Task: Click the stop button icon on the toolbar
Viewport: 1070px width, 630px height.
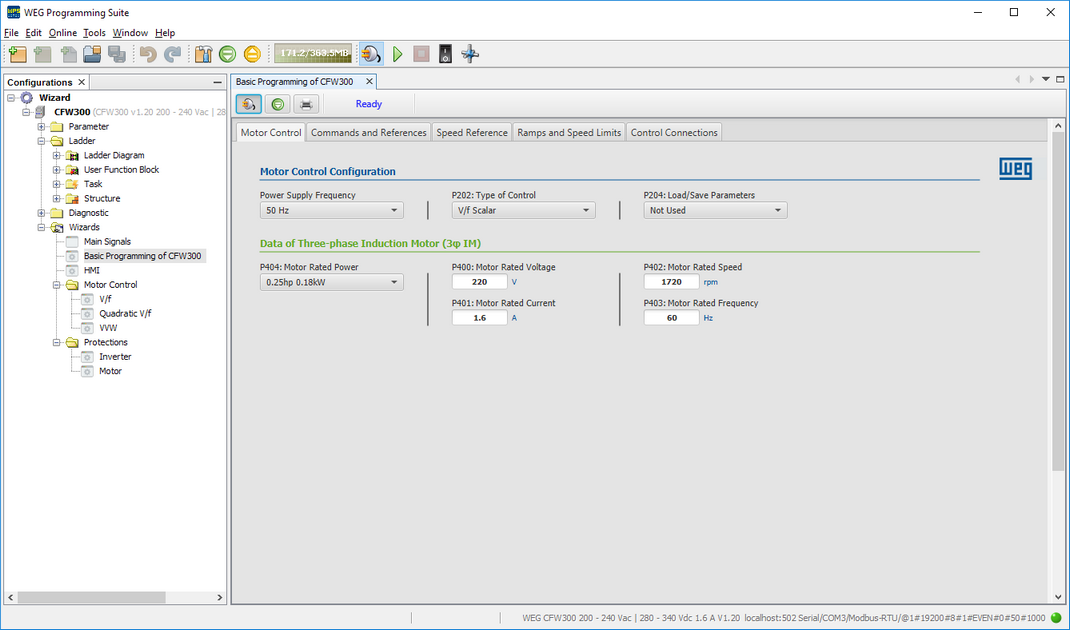Action: click(x=421, y=54)
